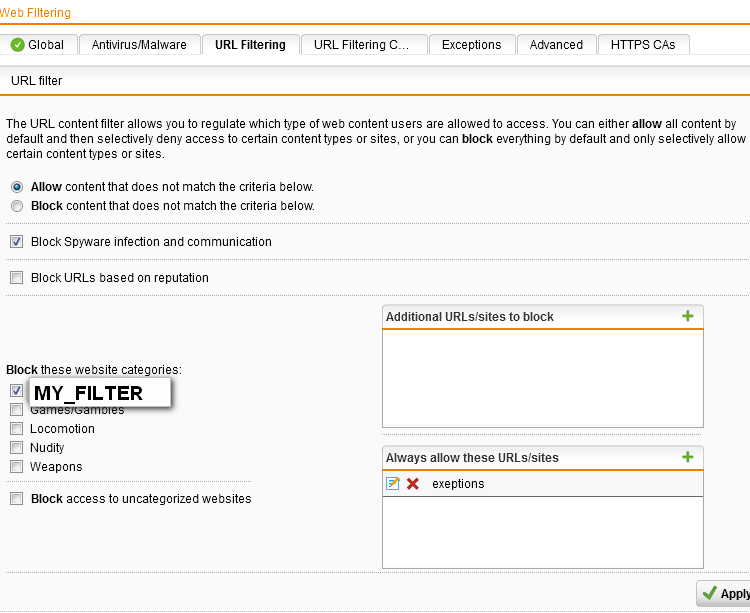Open the Advanced tab
Viewport: 750px width, 613px height.
[x=556, y=44]
